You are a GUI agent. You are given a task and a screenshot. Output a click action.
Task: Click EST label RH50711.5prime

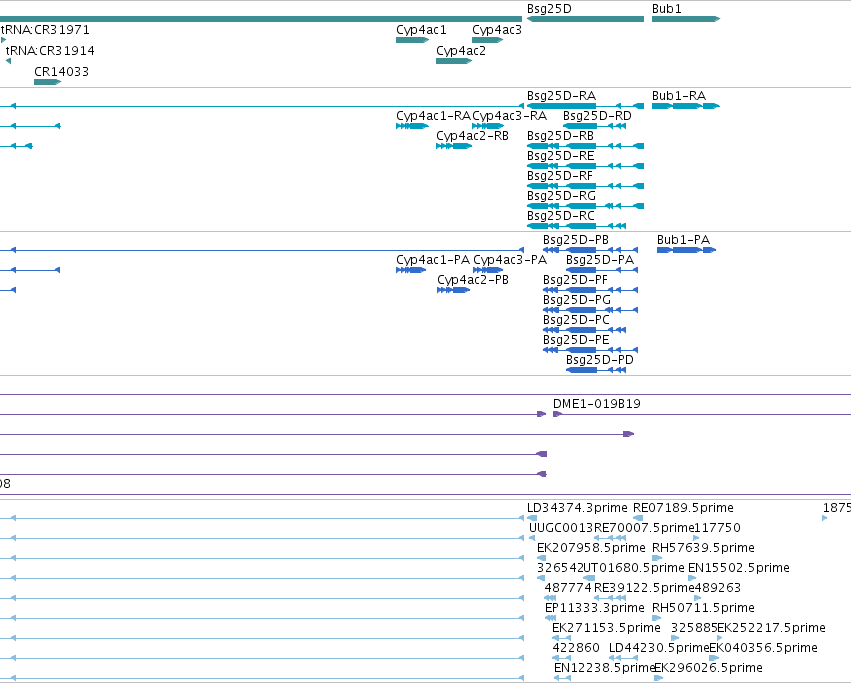703,608
